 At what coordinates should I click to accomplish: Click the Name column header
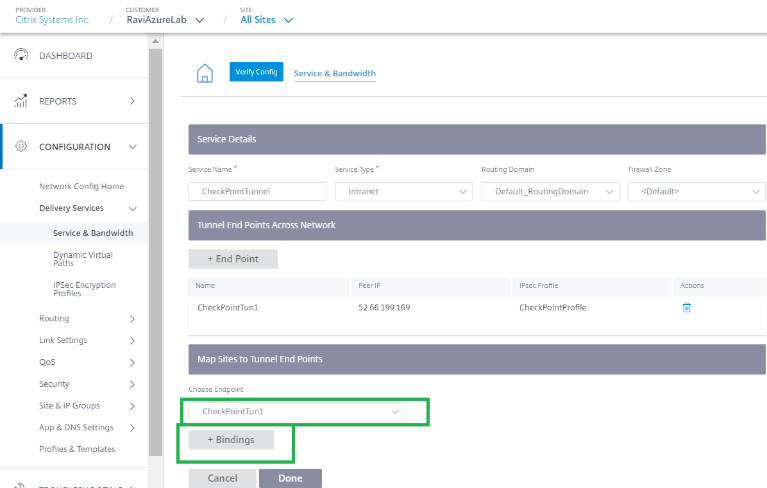[205, 286]
